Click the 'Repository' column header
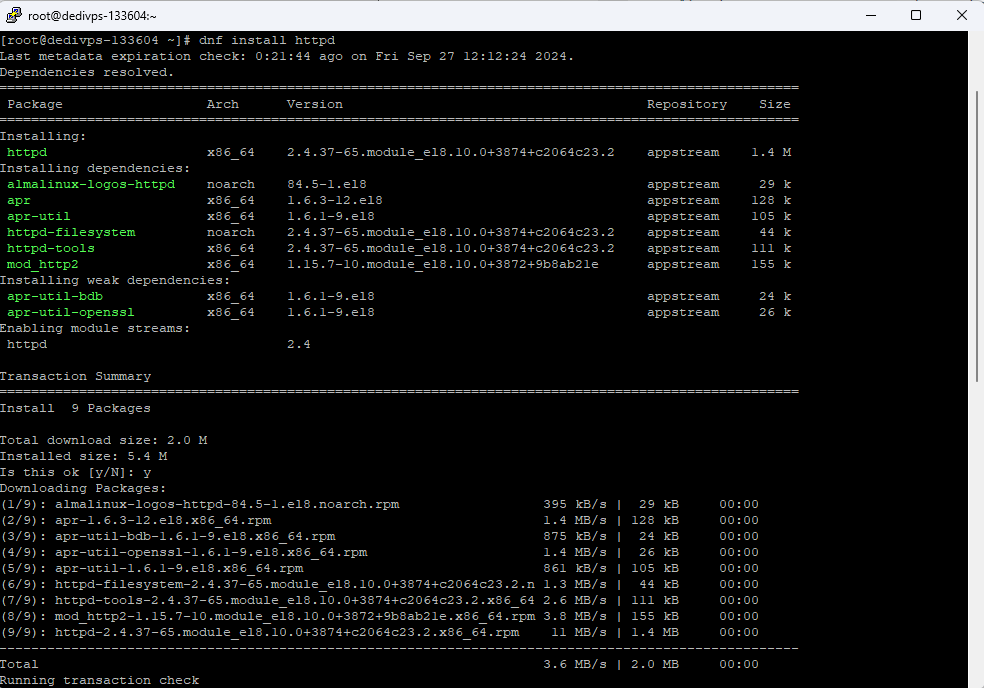Viewport: 984px width, 688px height. pos(687,104)
